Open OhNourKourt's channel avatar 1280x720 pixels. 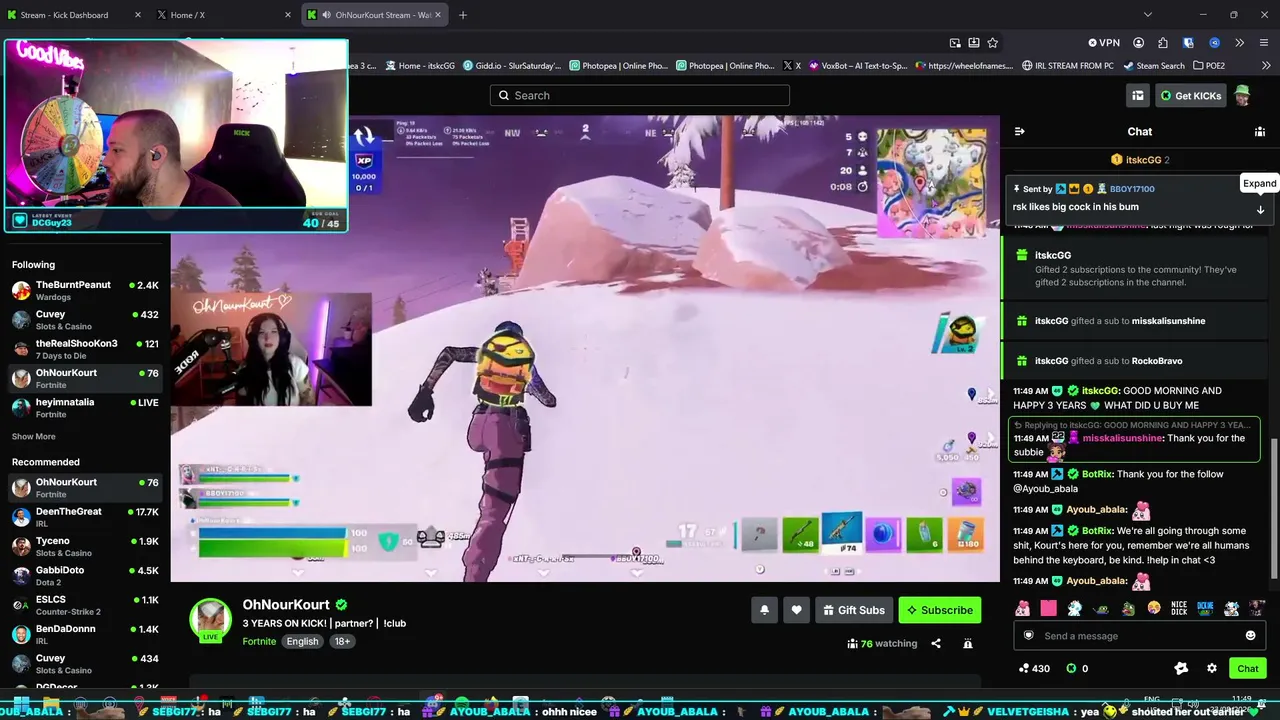point(211,619)
